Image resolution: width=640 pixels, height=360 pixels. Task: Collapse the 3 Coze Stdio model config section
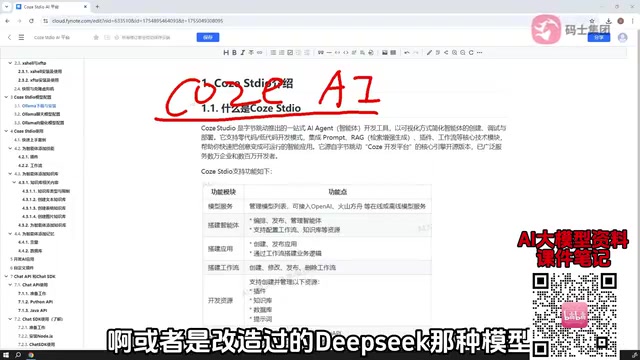(x=6, y=97)
